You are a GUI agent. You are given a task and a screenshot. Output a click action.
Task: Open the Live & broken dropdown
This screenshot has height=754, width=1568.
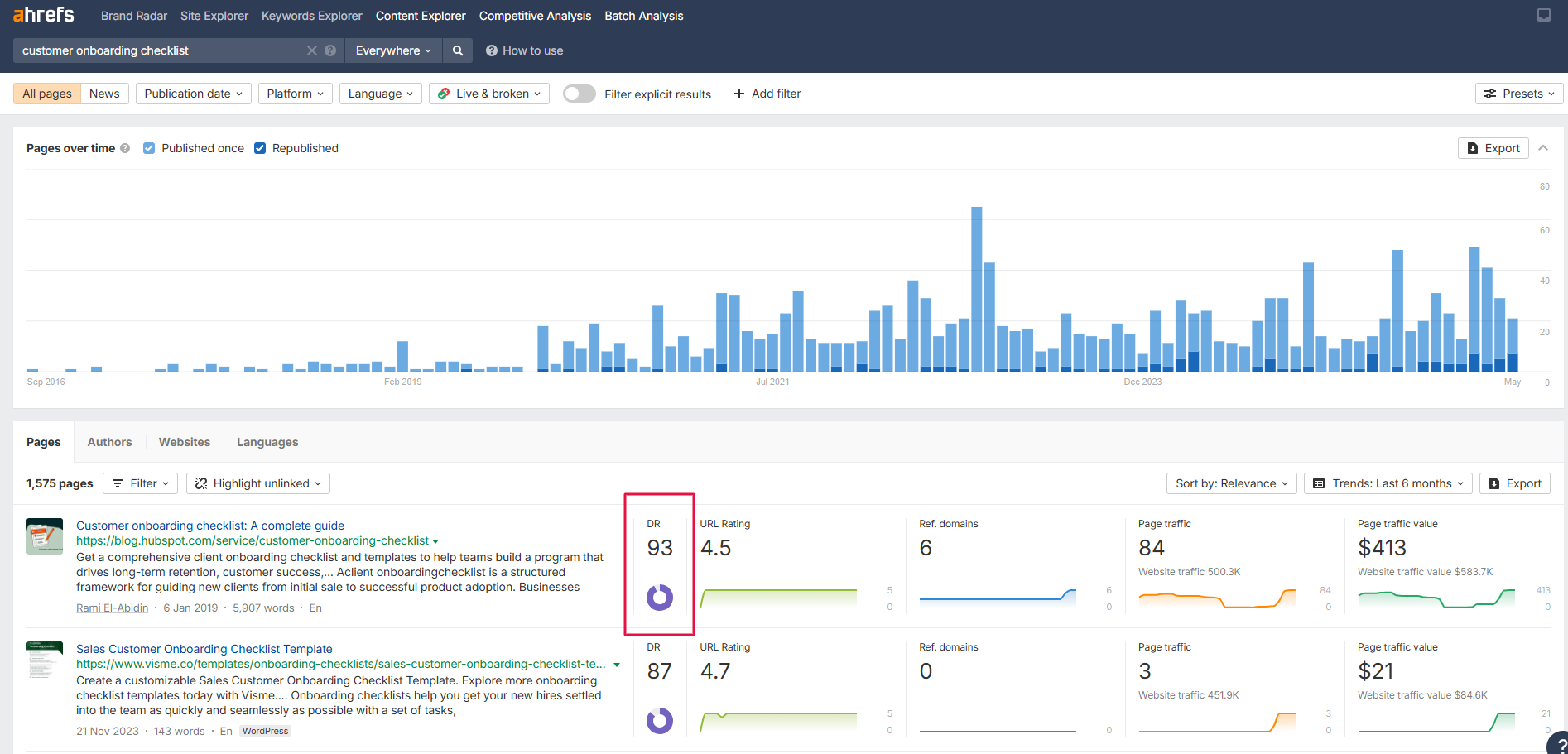(x=488, y=94)
